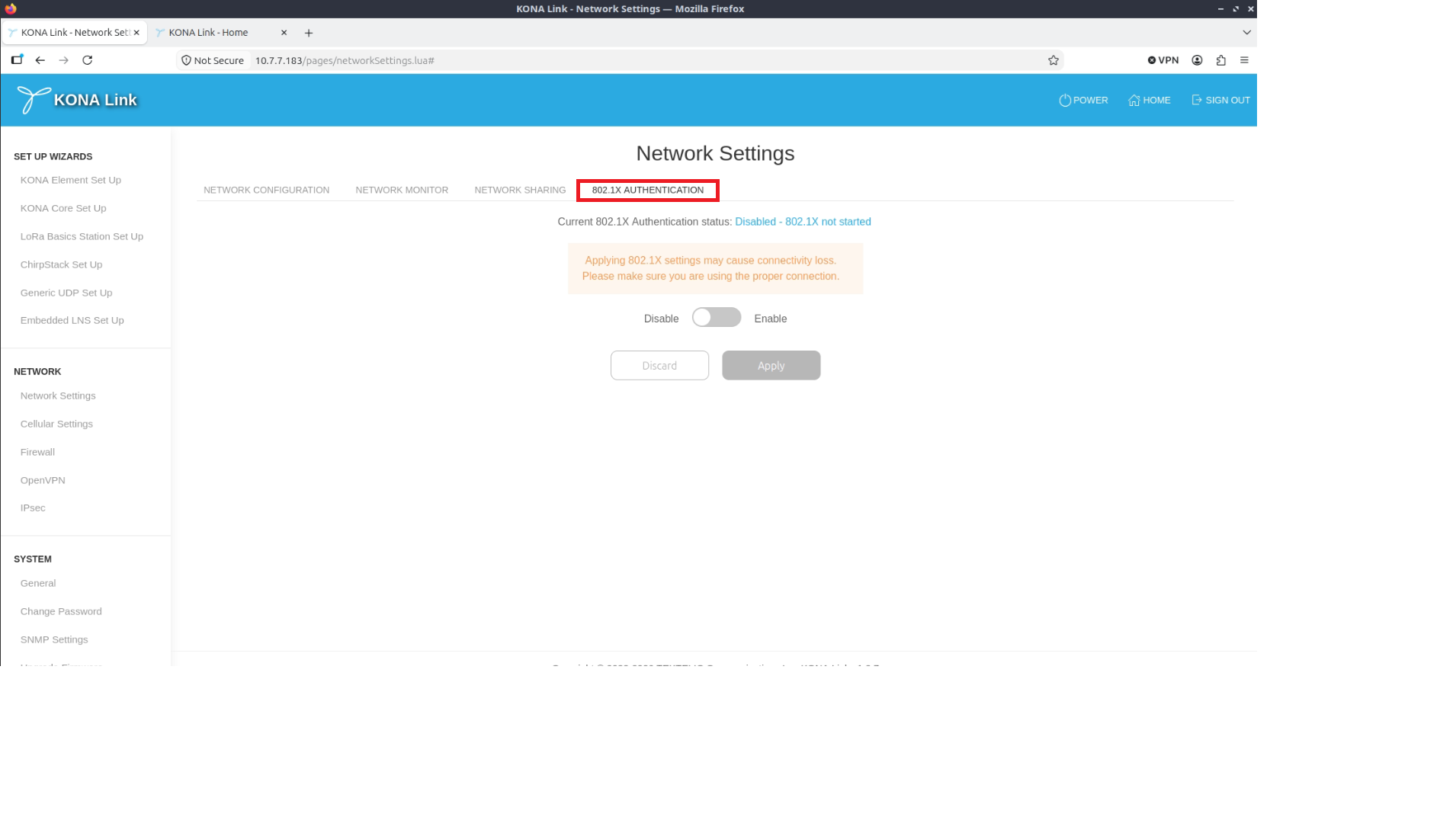Reload the current page

pos(88,60)
